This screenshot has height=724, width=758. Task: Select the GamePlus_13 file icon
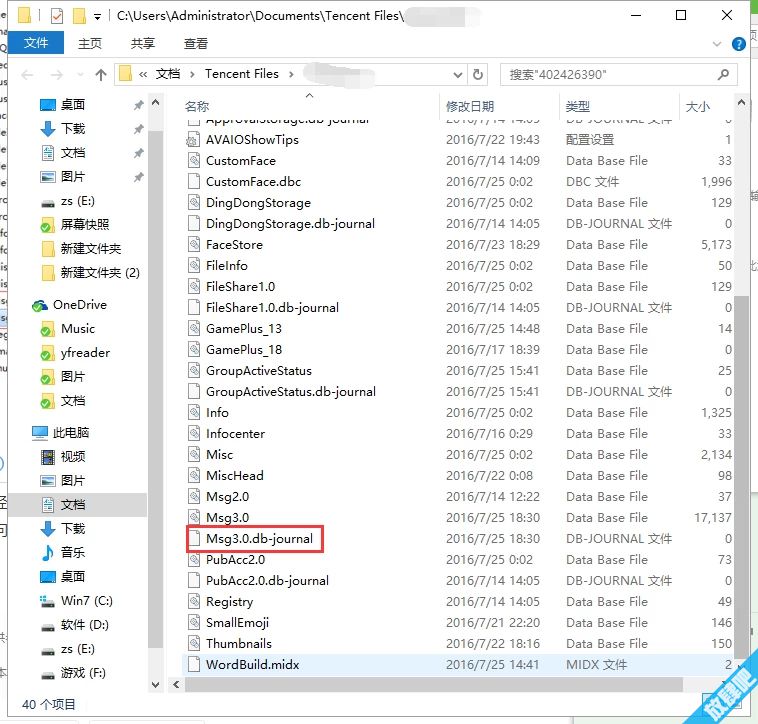coord(193,329)
